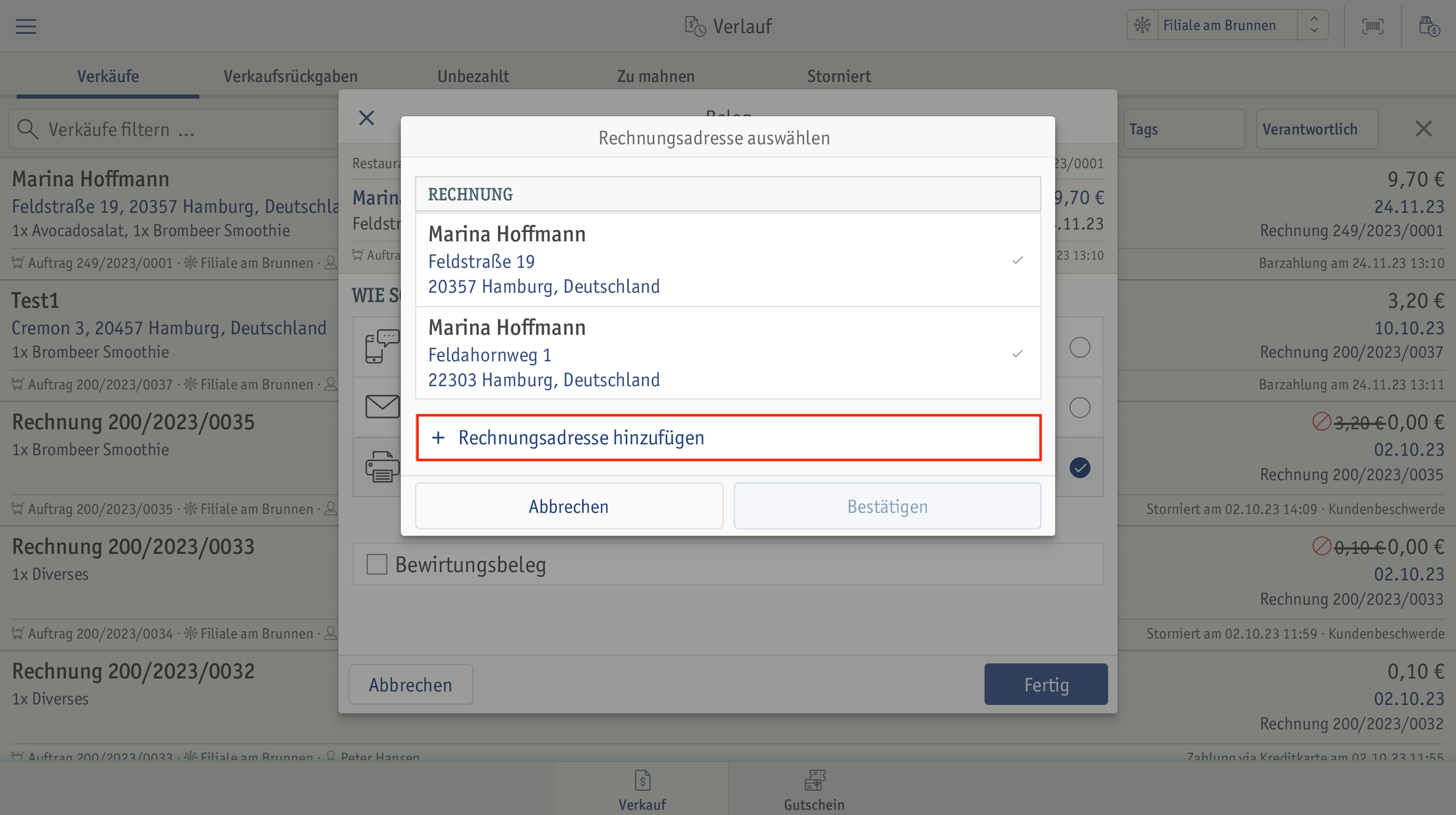
Task: Open Gutschein icon in bottom bar
Action: coord(814,790)
